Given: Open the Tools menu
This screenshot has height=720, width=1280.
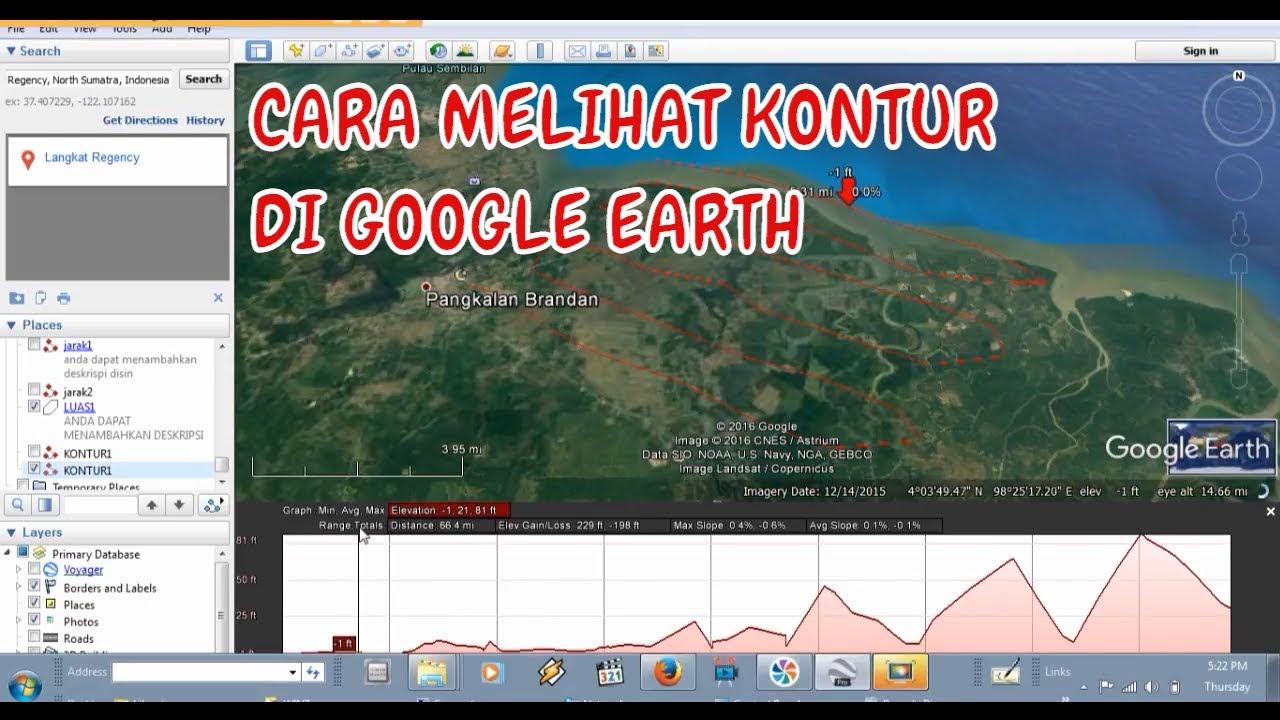Looking at the screenshot, I should (x=125, y=30).
